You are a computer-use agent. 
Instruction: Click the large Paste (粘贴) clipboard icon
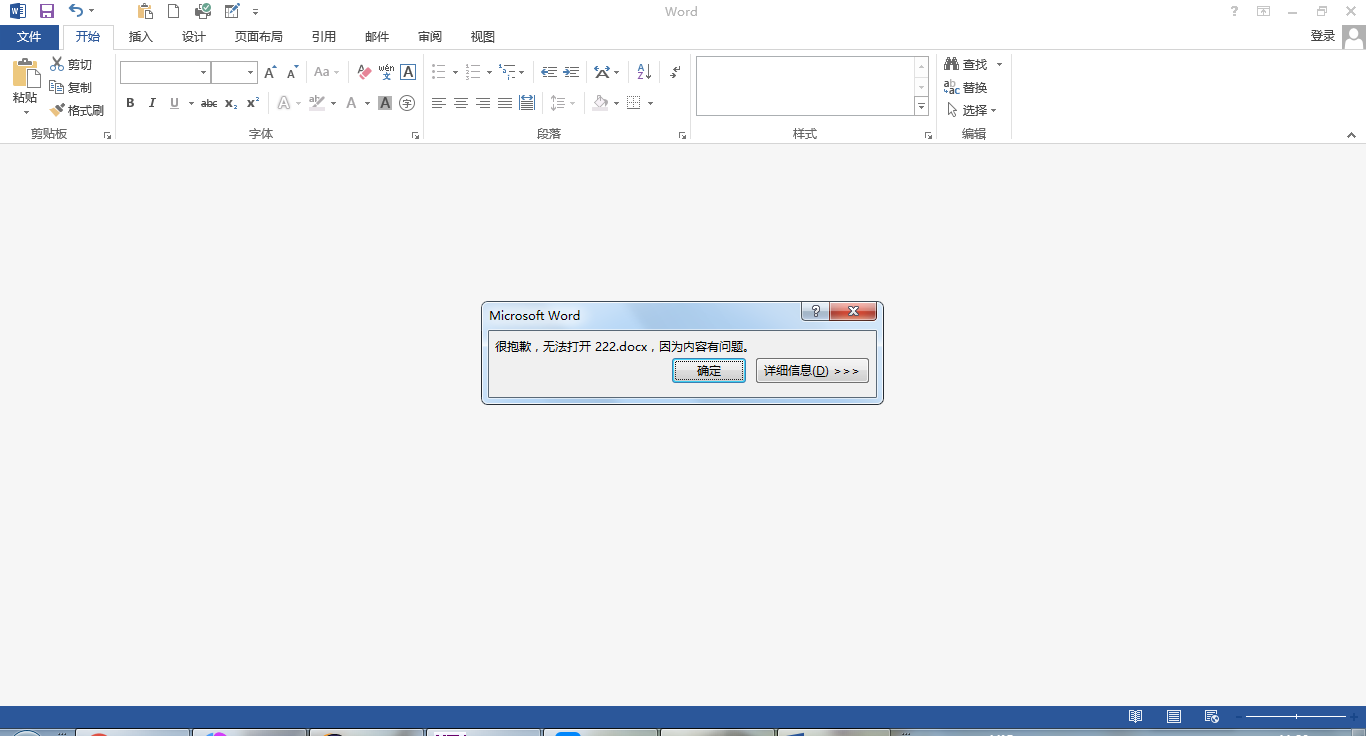point(25,73)
